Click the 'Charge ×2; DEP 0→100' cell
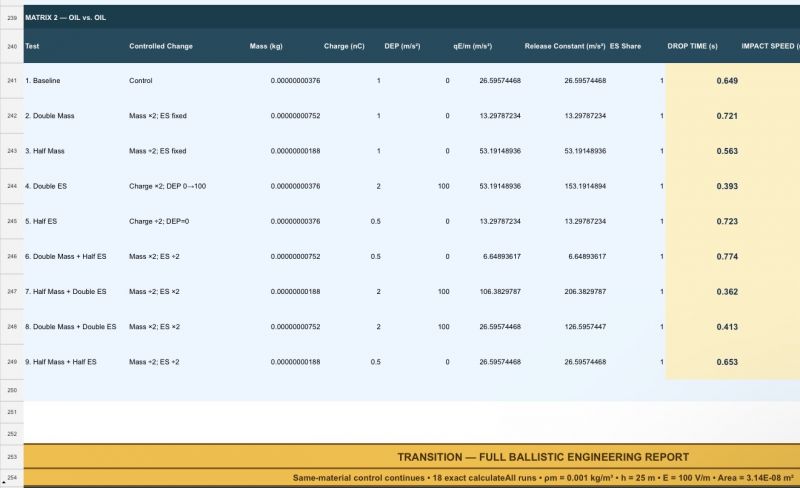The image size is (800, 488). tap(167, 186)
